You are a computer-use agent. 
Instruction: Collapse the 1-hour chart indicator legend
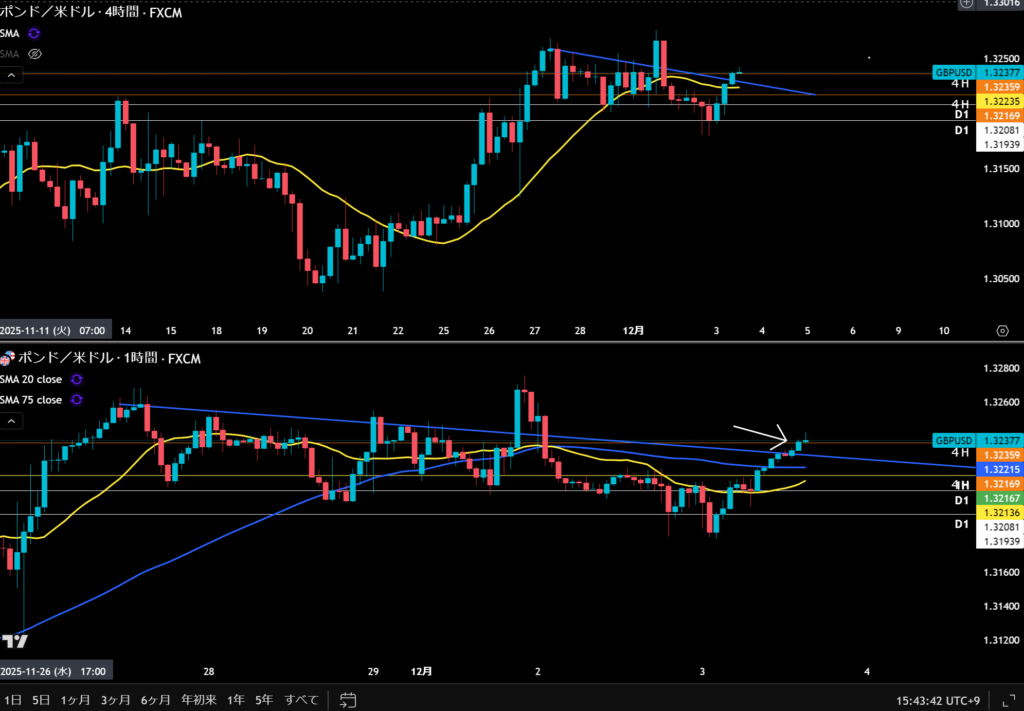[11, 422]
